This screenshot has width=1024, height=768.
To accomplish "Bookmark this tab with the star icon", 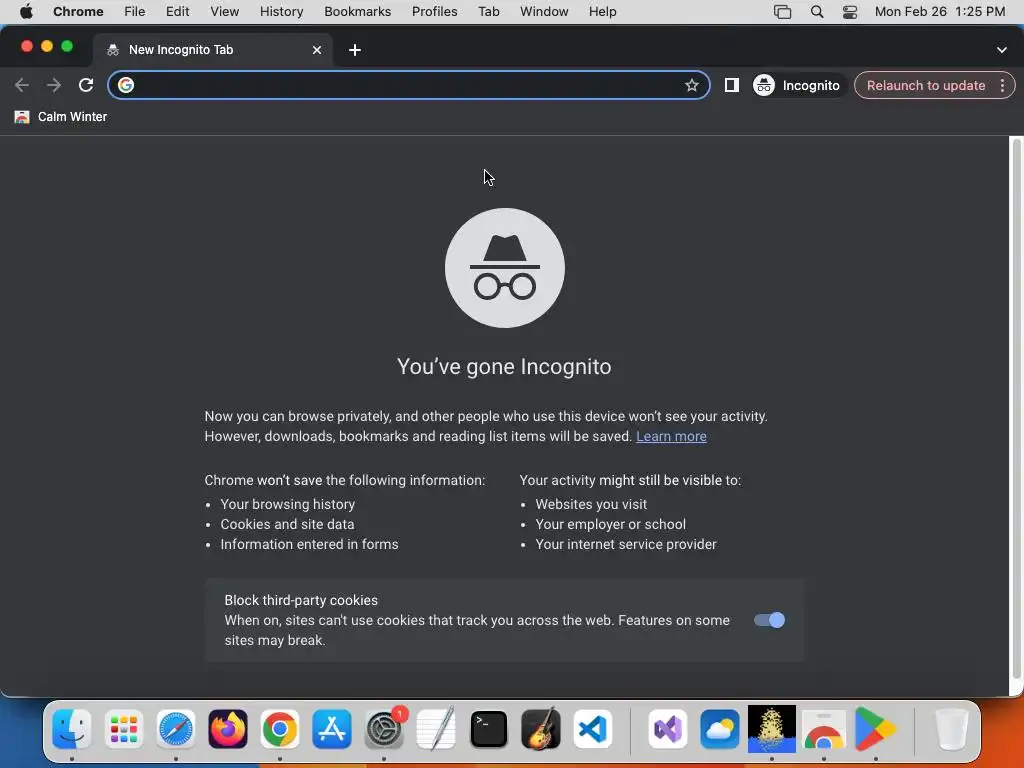I will click(x=692, y=85).
